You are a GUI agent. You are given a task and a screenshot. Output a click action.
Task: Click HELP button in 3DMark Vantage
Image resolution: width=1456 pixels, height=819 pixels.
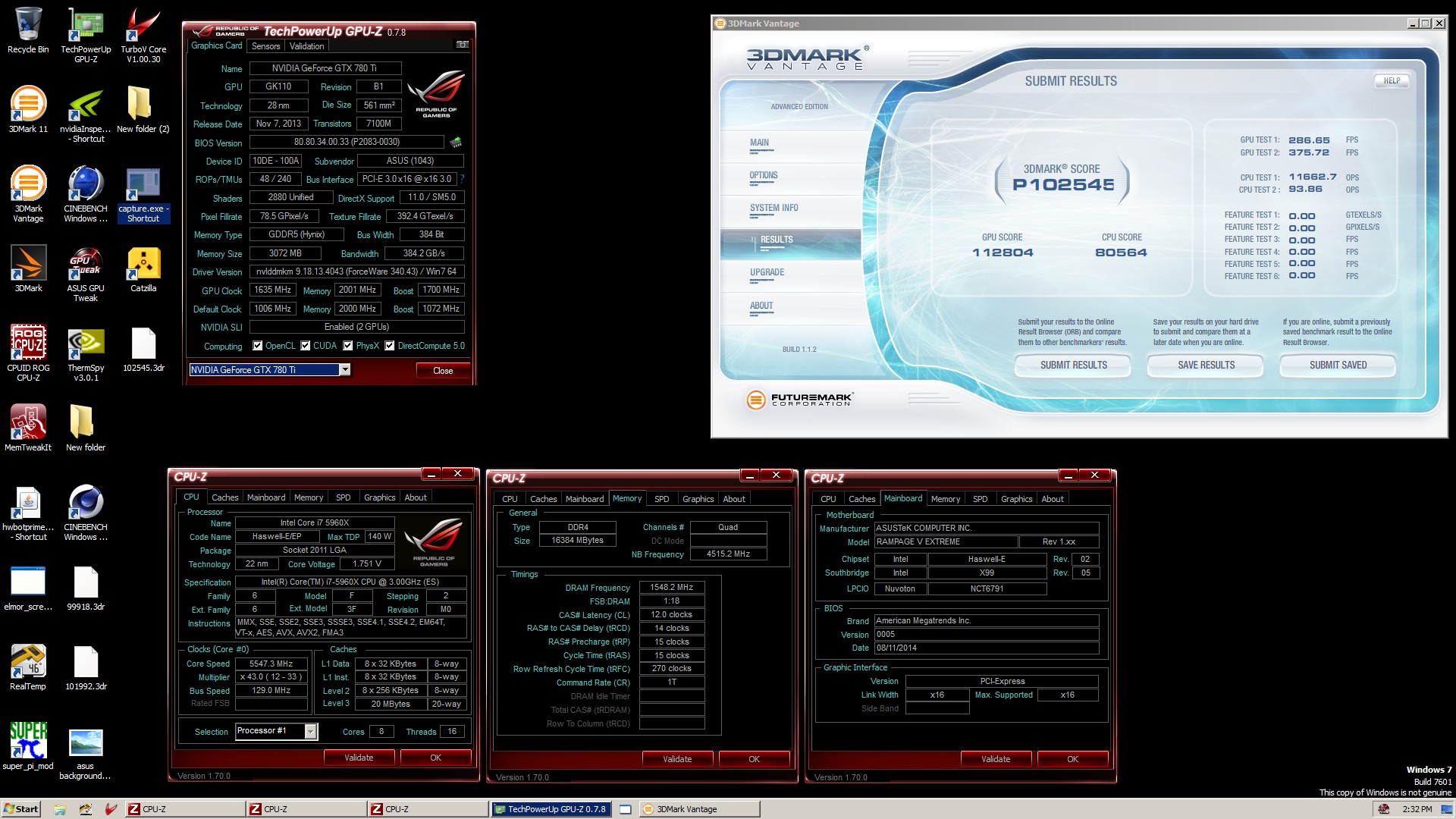point(1392,80)
